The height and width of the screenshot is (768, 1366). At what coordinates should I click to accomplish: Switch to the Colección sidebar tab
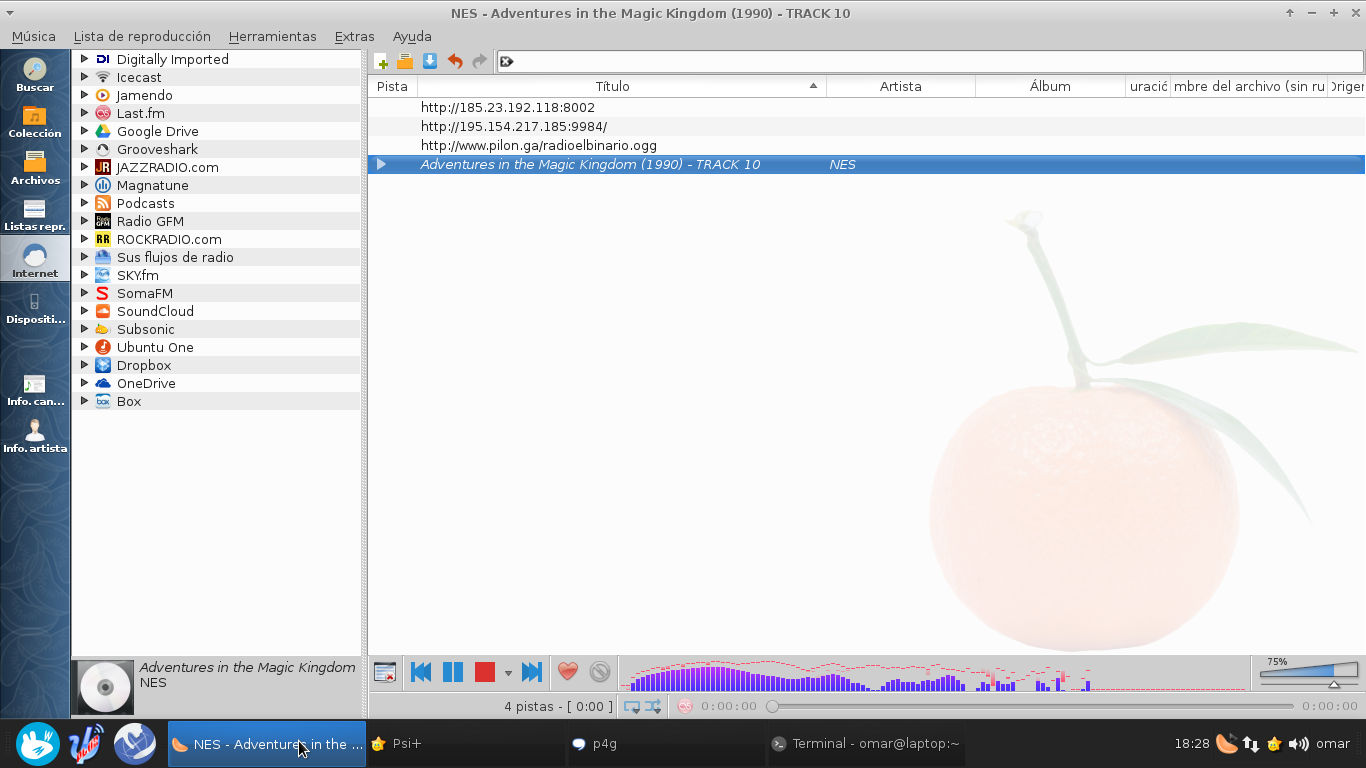(35, 122)
